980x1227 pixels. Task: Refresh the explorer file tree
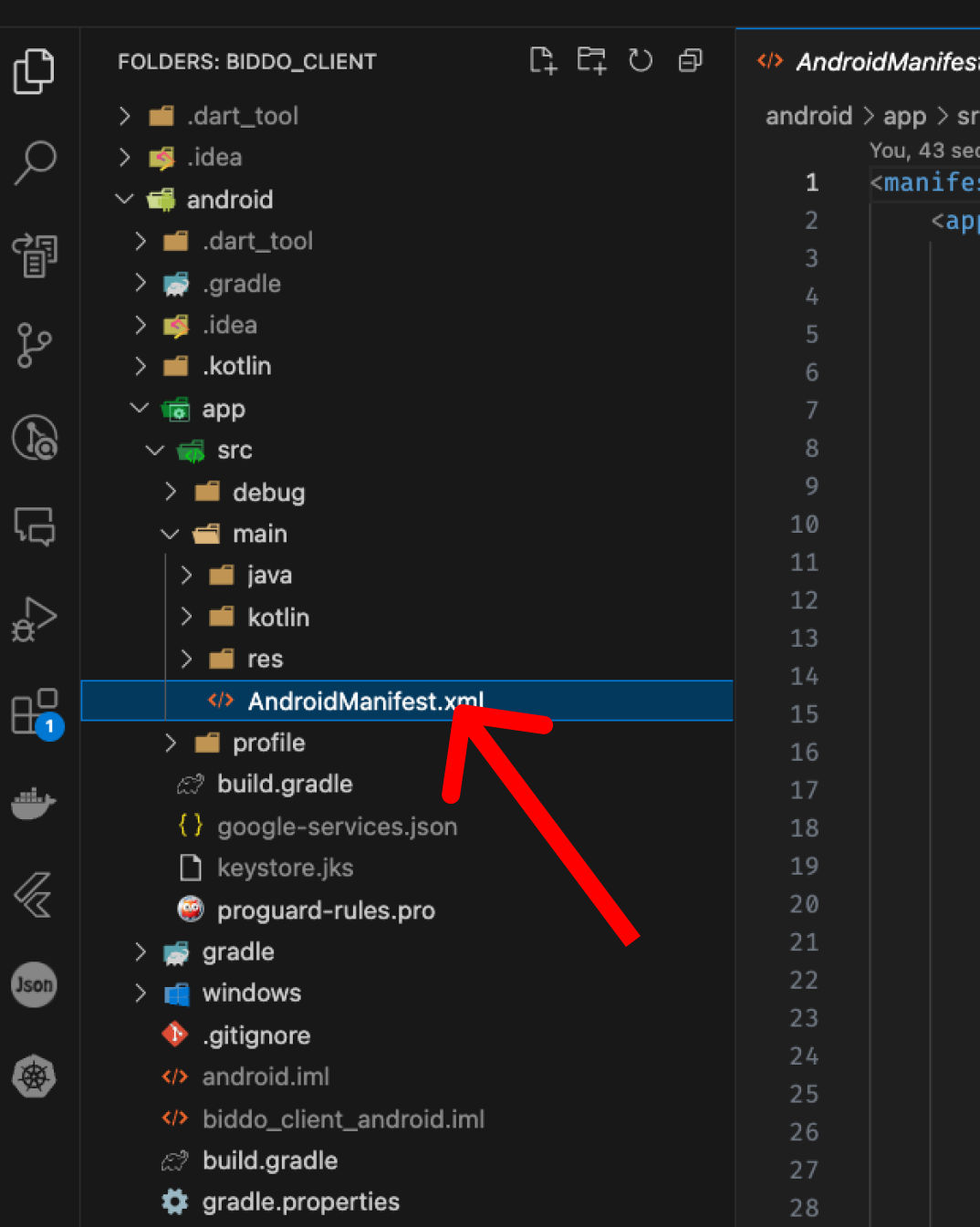pos(641,61)
